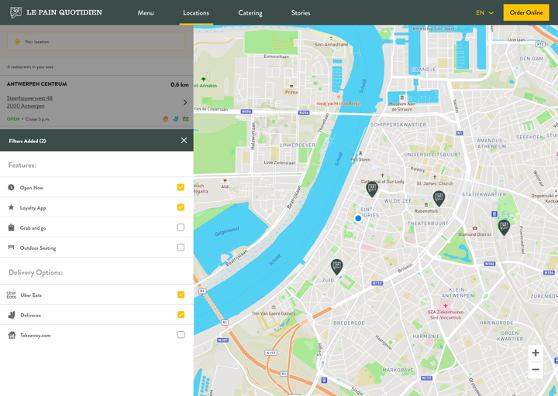The image size is (558, 396).
Task: Click the Order Online button
Action: (526, 12)
